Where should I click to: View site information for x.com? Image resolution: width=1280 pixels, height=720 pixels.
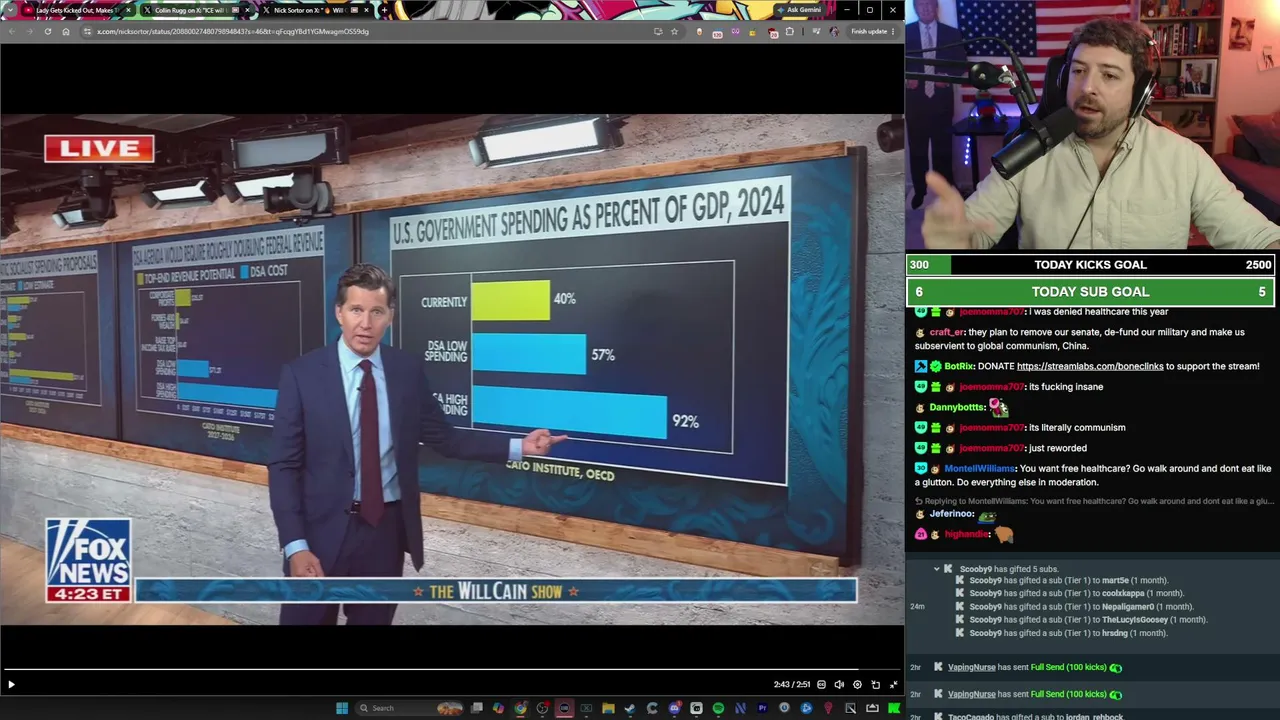tap(88, 31)
